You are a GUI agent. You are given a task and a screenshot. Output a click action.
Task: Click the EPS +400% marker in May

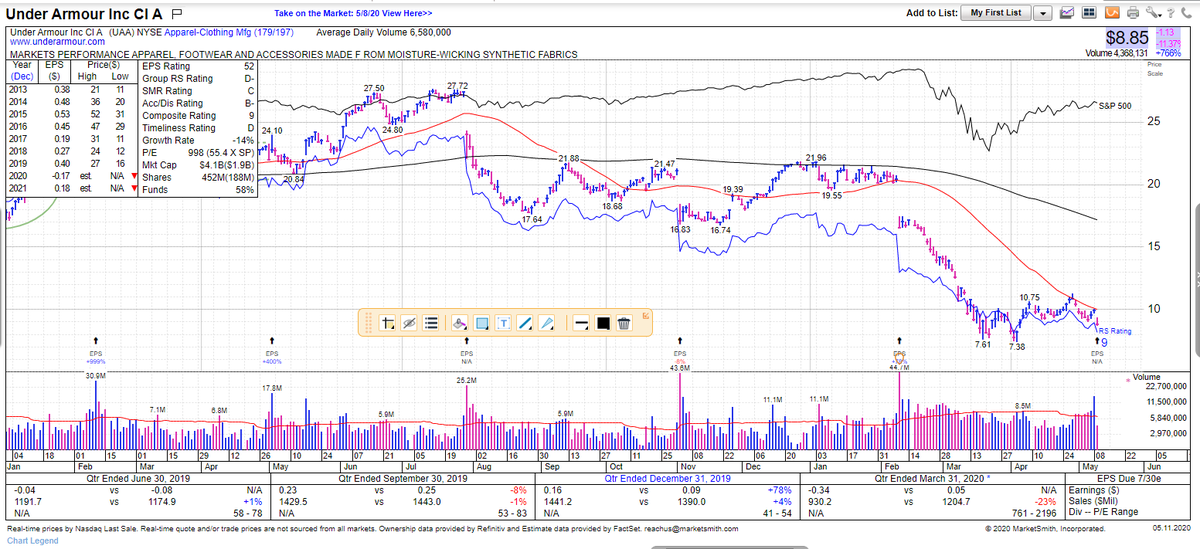click(272, 356)
